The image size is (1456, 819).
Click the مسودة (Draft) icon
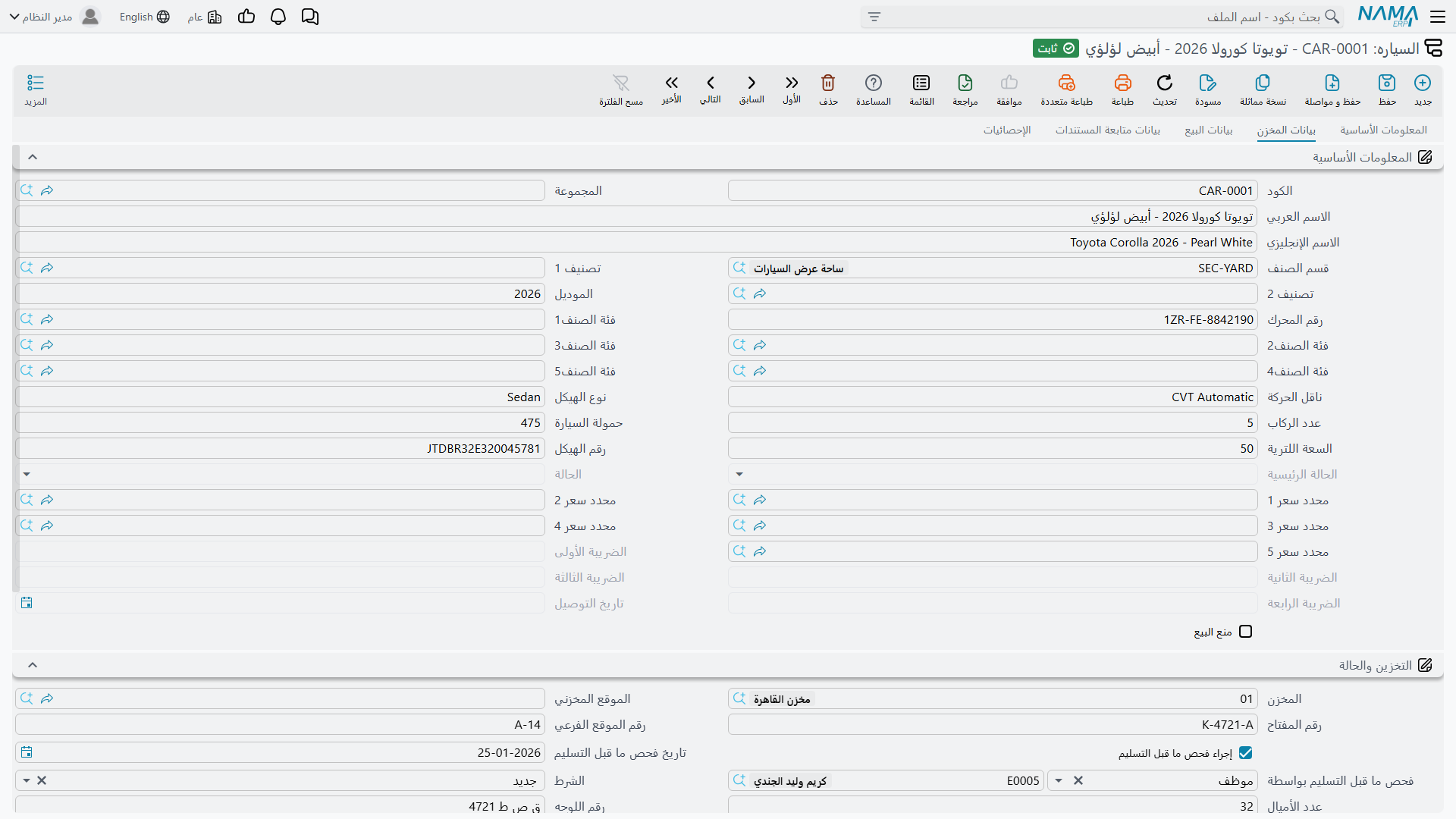(1208, 89)
